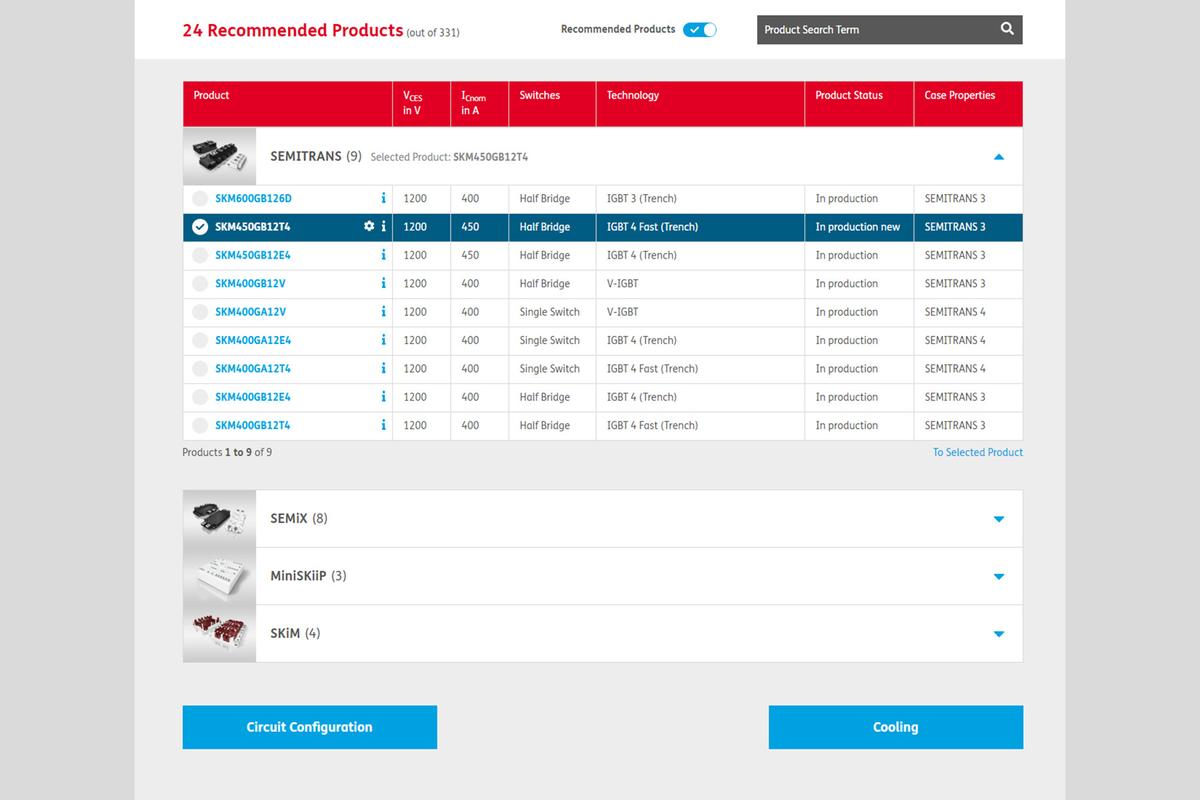
Task: Click the Product Status column header
Action: pos(849,96)
